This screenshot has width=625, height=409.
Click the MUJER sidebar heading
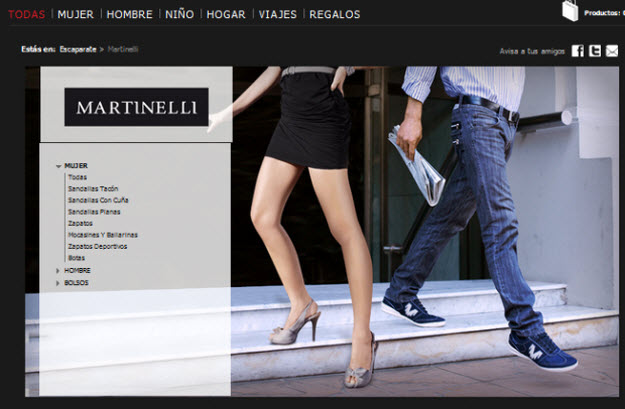(x=76, y=165)
